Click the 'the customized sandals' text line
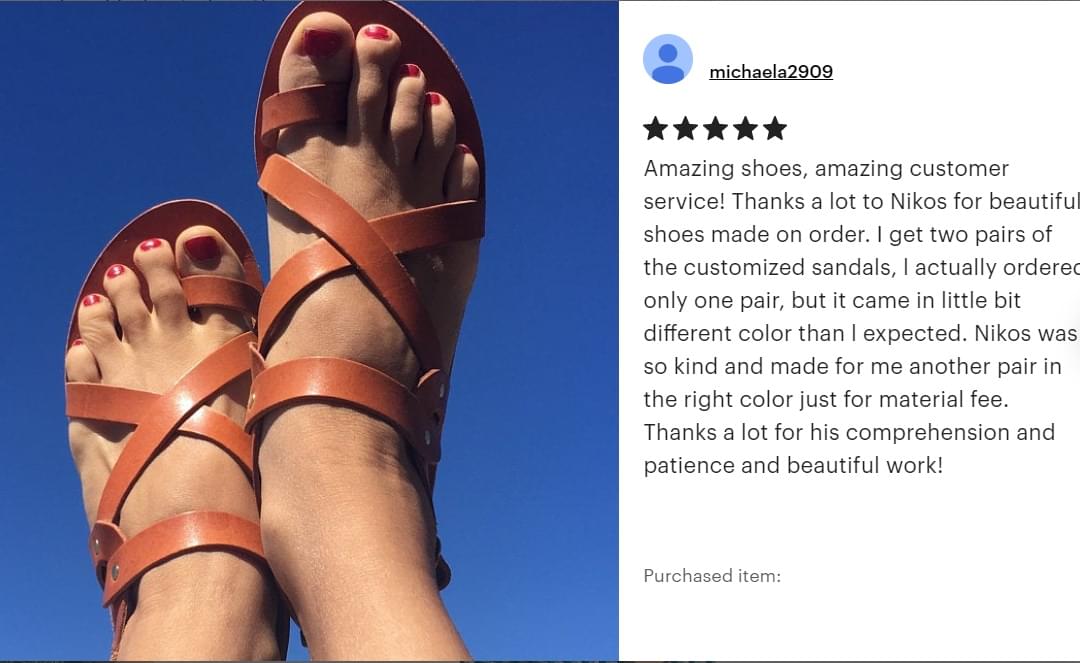 point(861,268)
